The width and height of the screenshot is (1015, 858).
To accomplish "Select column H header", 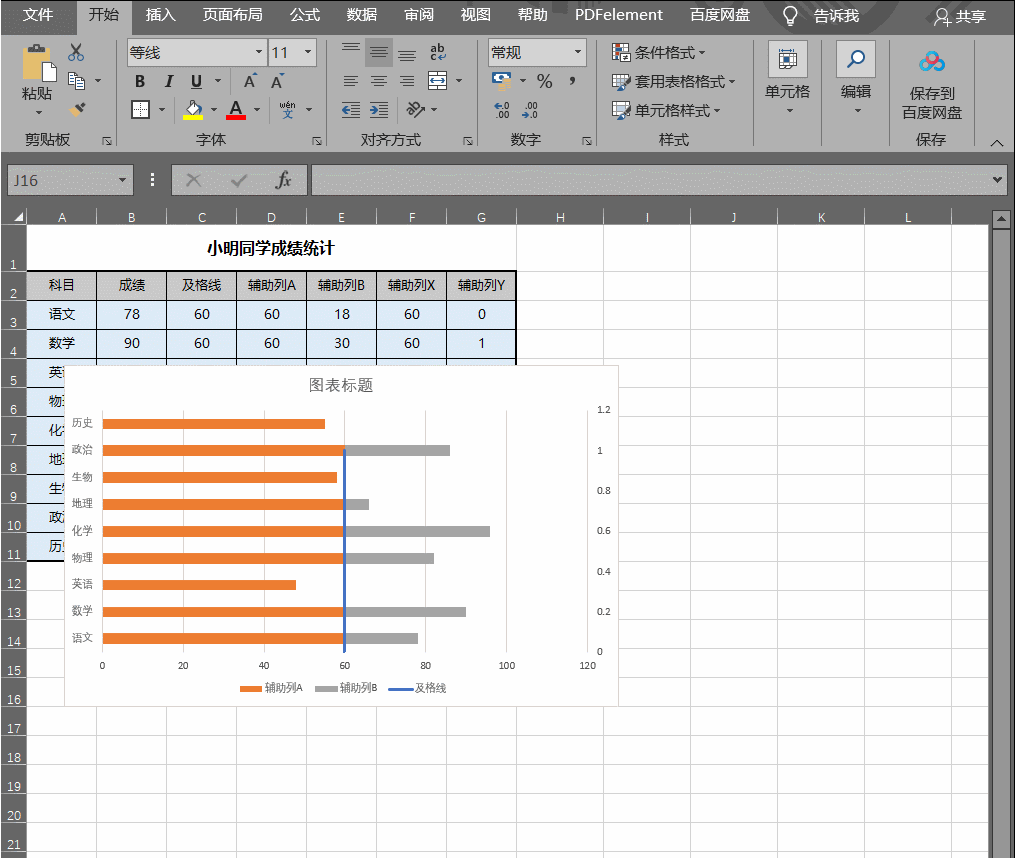I will coord(560,217).
